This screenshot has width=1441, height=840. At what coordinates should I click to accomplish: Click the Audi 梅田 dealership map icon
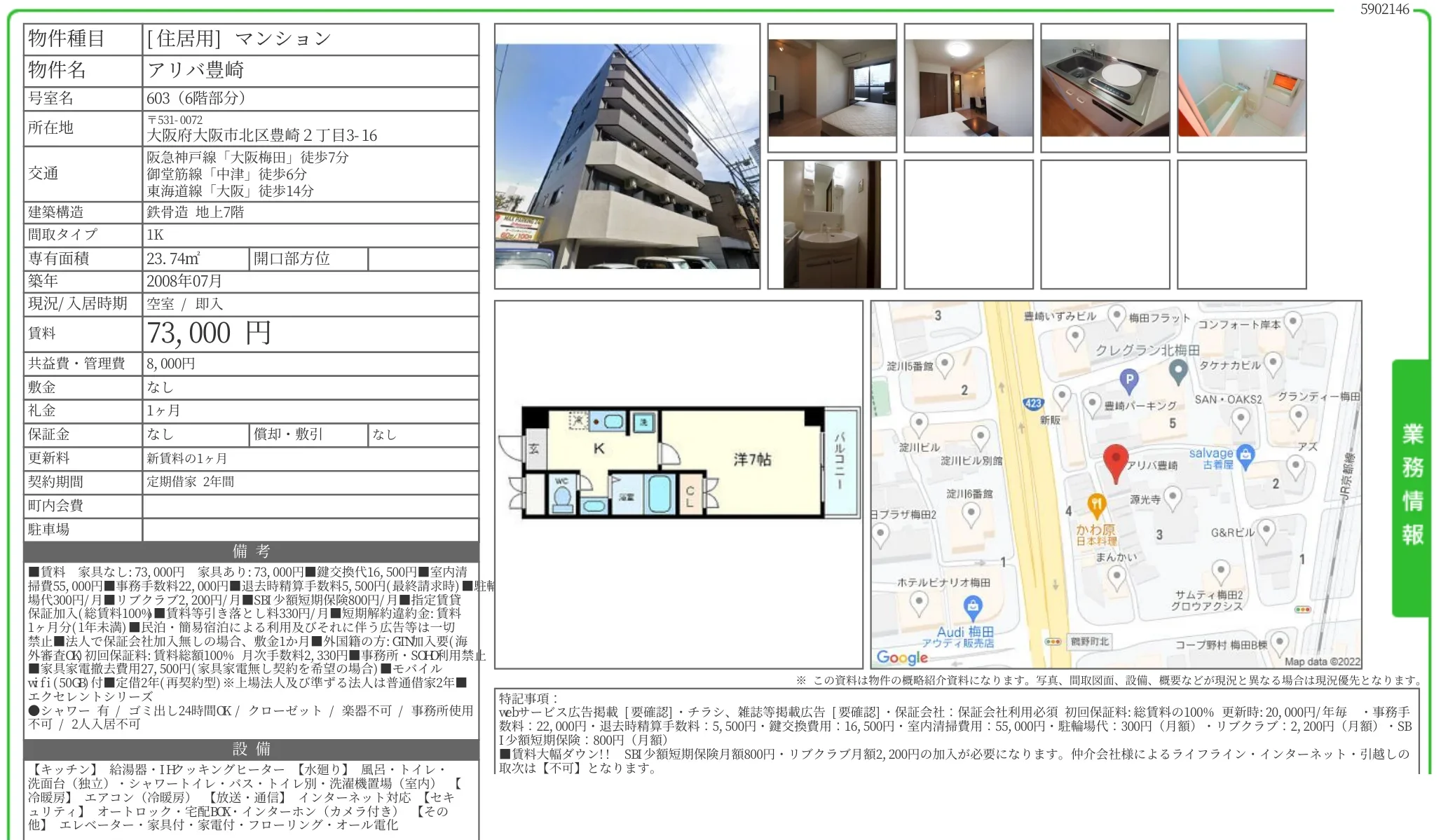[x=973, y=607]
